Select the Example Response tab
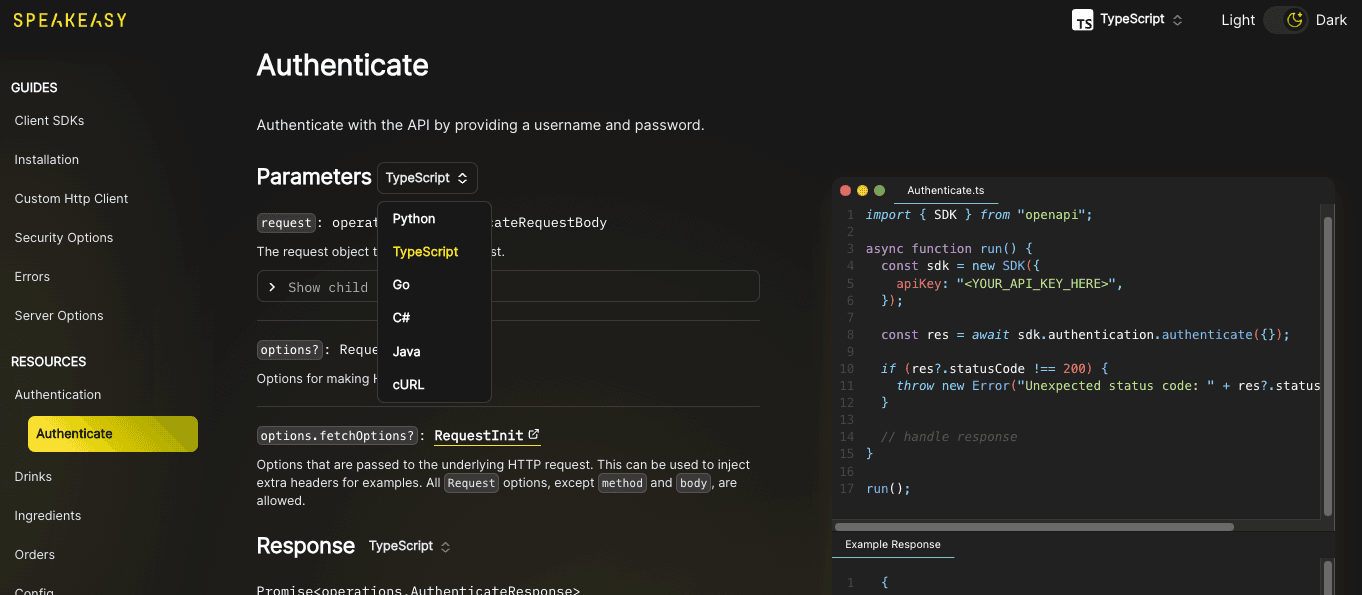This screenshot has height=595, width=1362. (x=893, y=545)
